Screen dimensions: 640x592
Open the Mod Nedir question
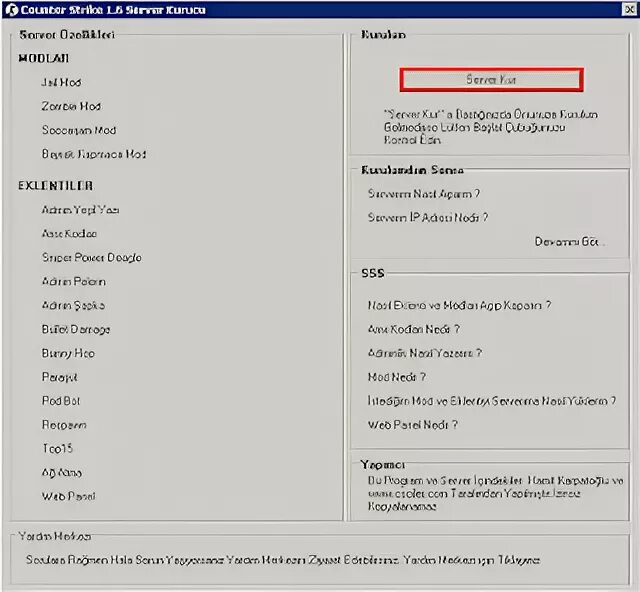click(397, 377)
